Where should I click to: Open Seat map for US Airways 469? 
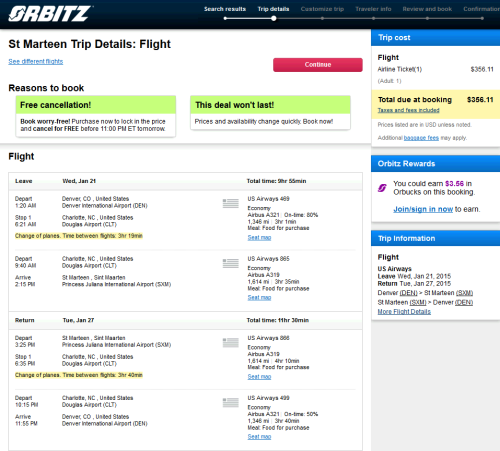(259, 237)
